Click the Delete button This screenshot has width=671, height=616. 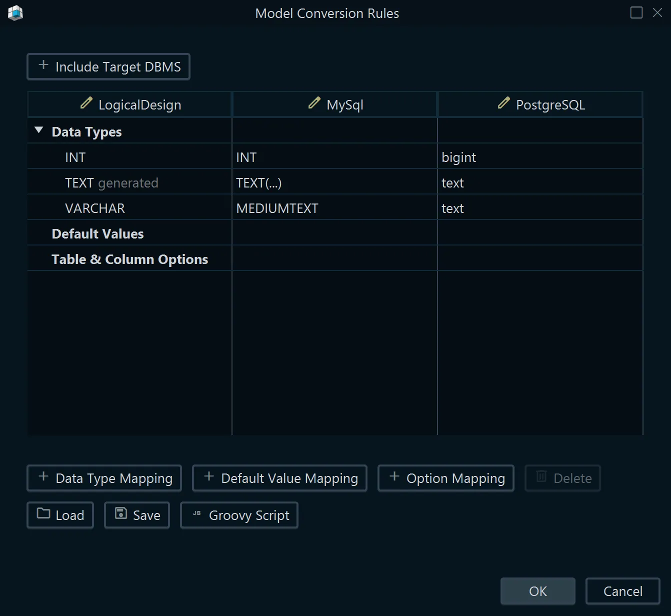pos(563,478)
